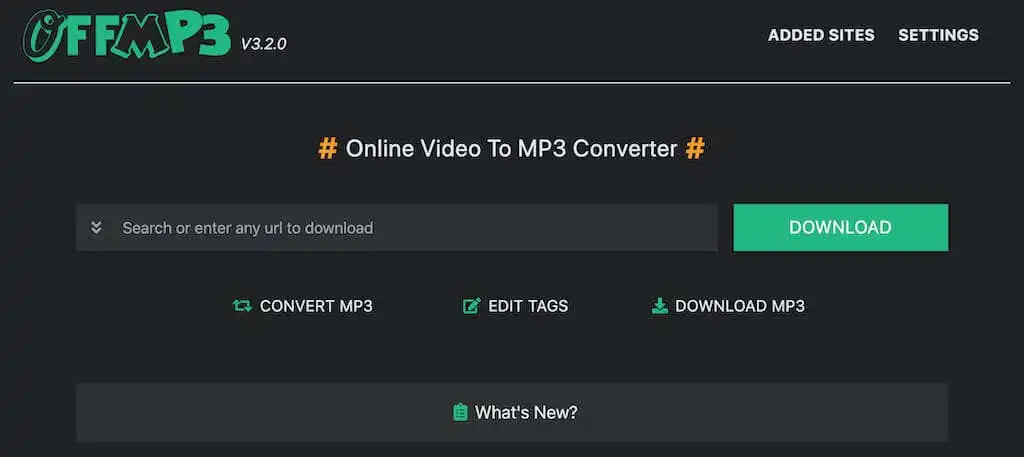This screenshot has width=1024, height=457.
Task: Click the OFFMP3 logo
Action: [x=127, y=37]
